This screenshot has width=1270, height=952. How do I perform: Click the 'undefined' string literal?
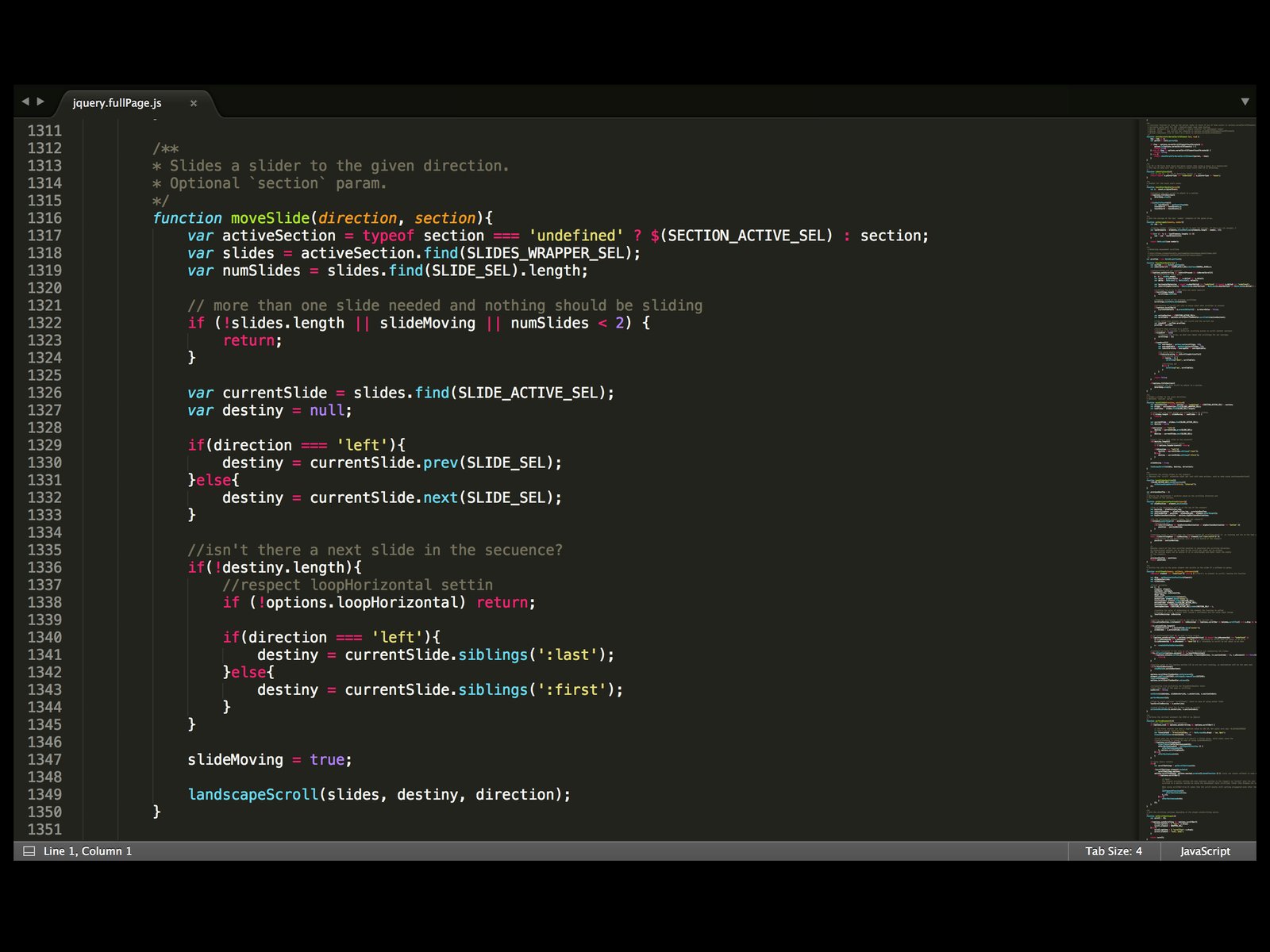point(576,236)
